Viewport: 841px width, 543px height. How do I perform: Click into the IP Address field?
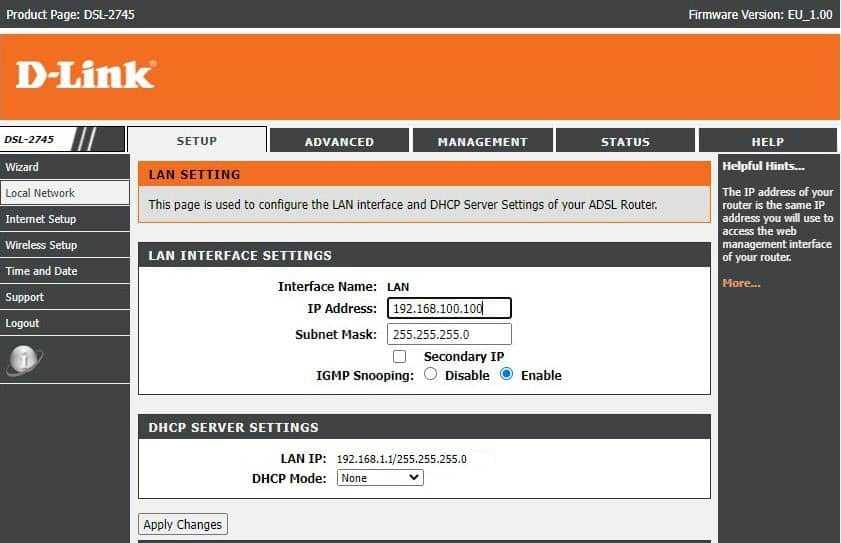(449, 308)
